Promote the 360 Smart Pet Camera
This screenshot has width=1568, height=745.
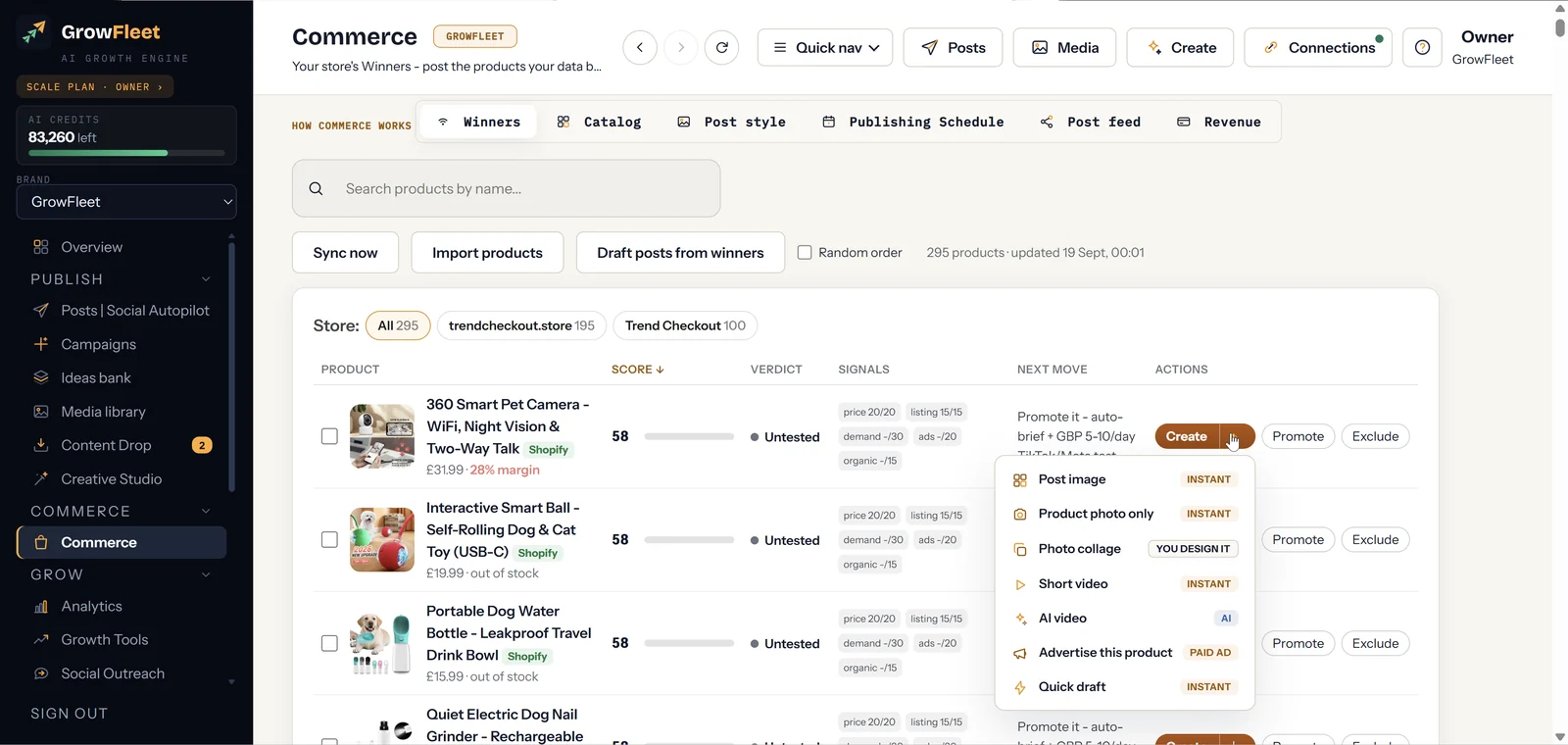tap(1298, 436)
